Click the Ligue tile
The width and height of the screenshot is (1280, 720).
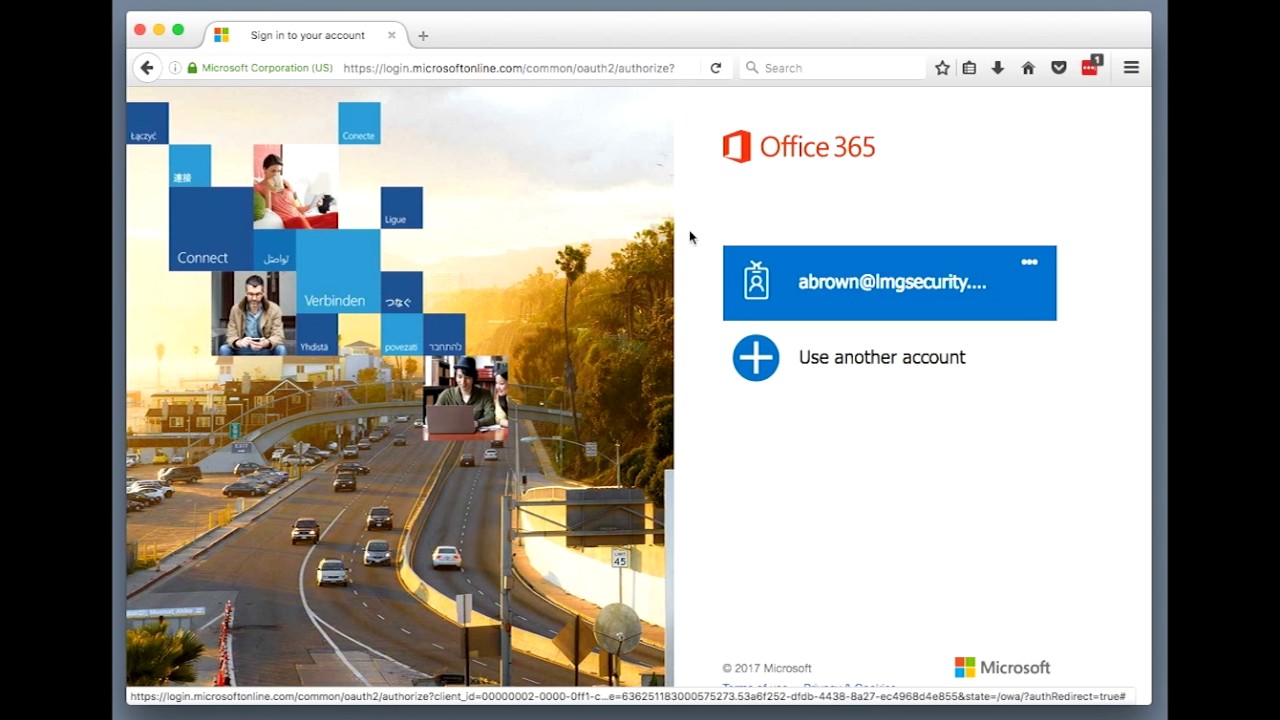tap(401, 207)
